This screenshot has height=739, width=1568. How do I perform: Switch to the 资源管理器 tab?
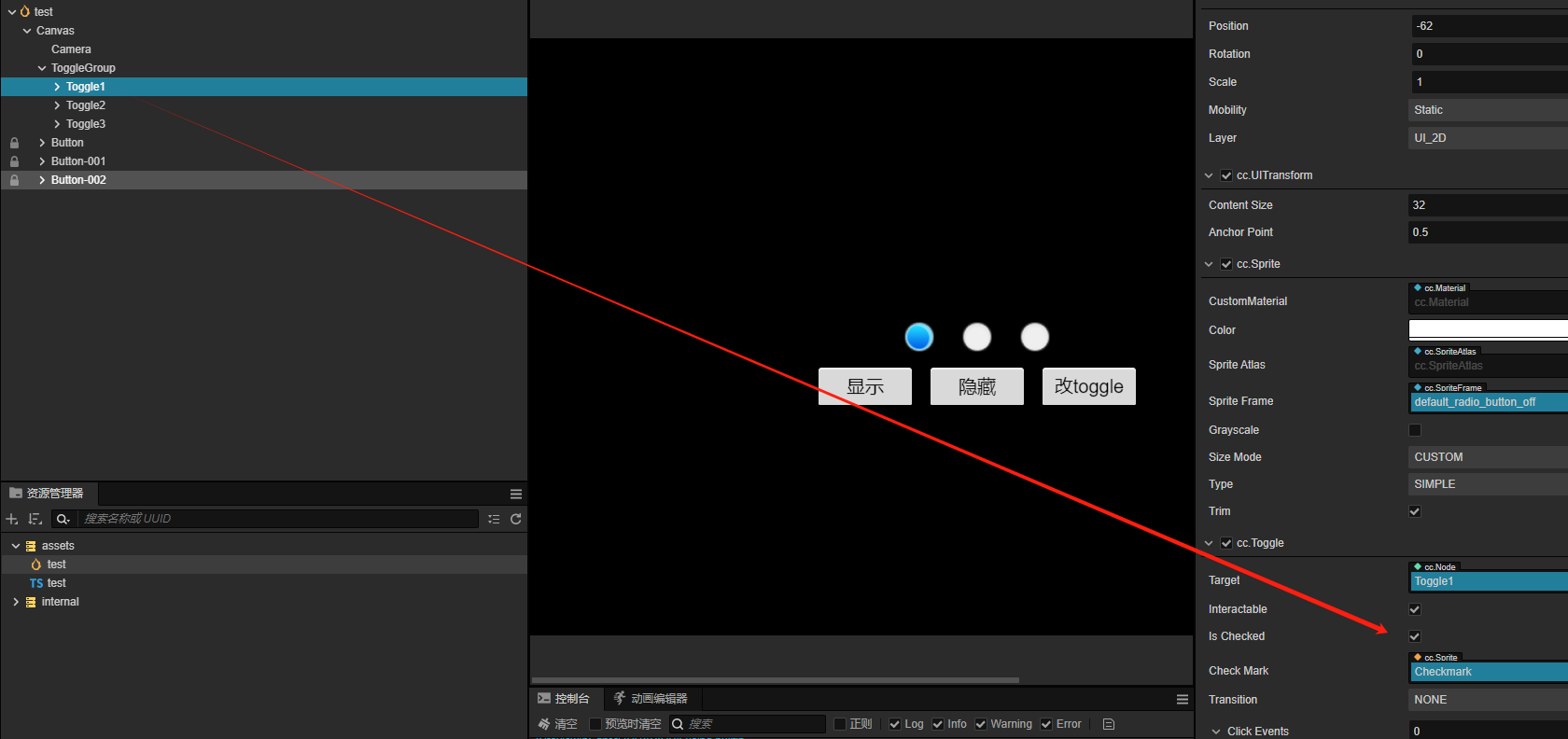[x=49, y=494]
